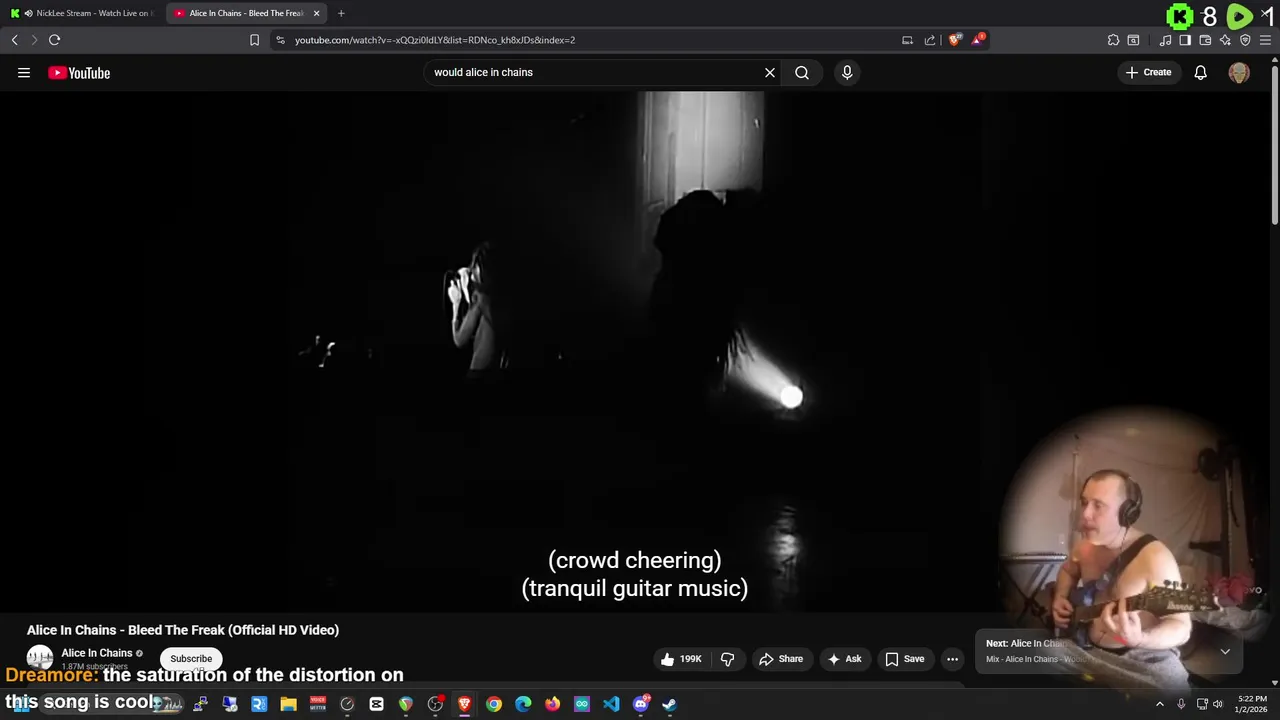Open Alice In Chains channel avatar
Viewport: 1280px width, 720px height.
click(x=39, y=657)
